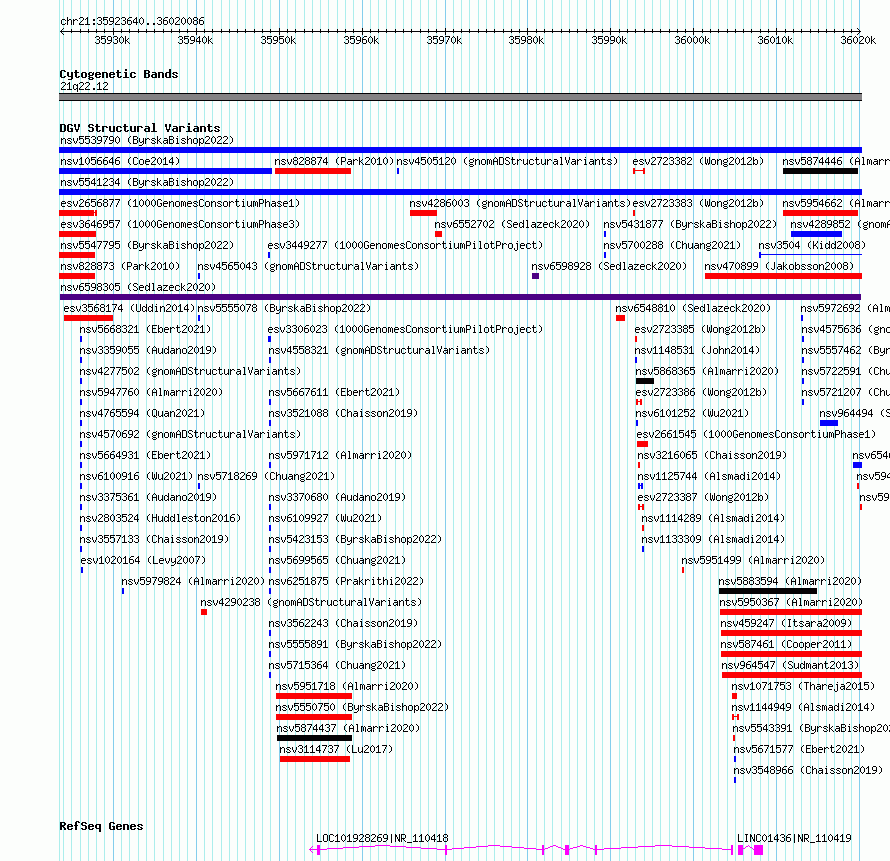Click the 36000k ruler tick label
890x861 pixels.
(692, 40)
